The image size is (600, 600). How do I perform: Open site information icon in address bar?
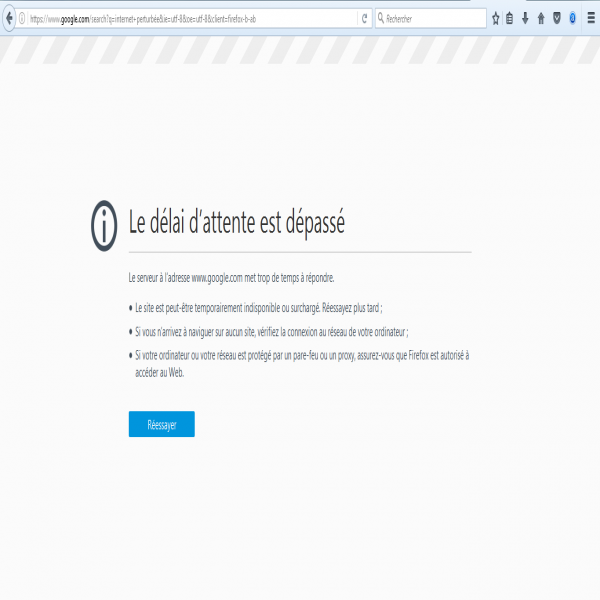tap(22, 18)
